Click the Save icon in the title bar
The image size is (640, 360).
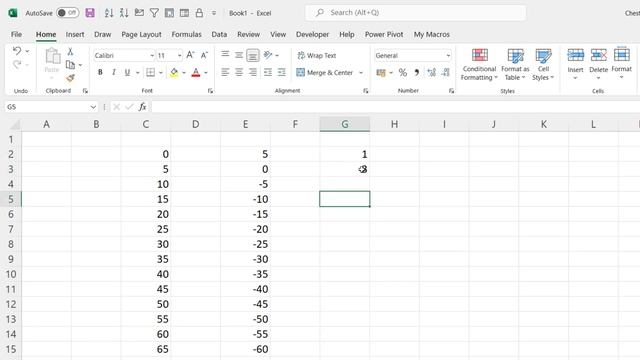(x=90, y=13)
